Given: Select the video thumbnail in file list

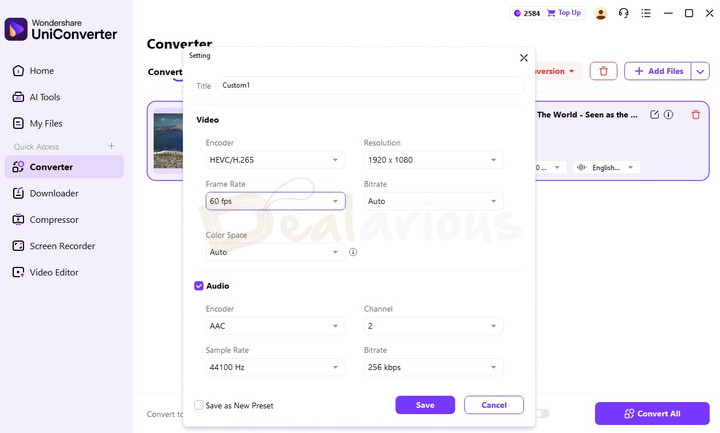Looking at the screenshot, I should pos(168,141).
